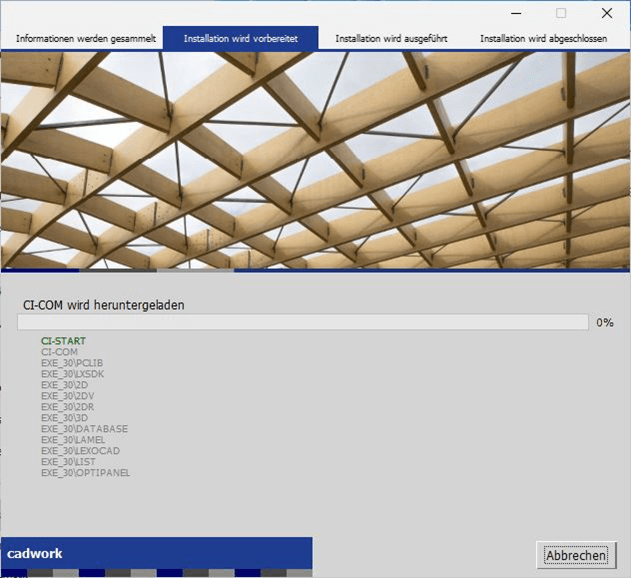This screenshot has height=578, width=631.
Task: Open the 'Installation wird ausgeführt' tab
Action: coord(391,38)
